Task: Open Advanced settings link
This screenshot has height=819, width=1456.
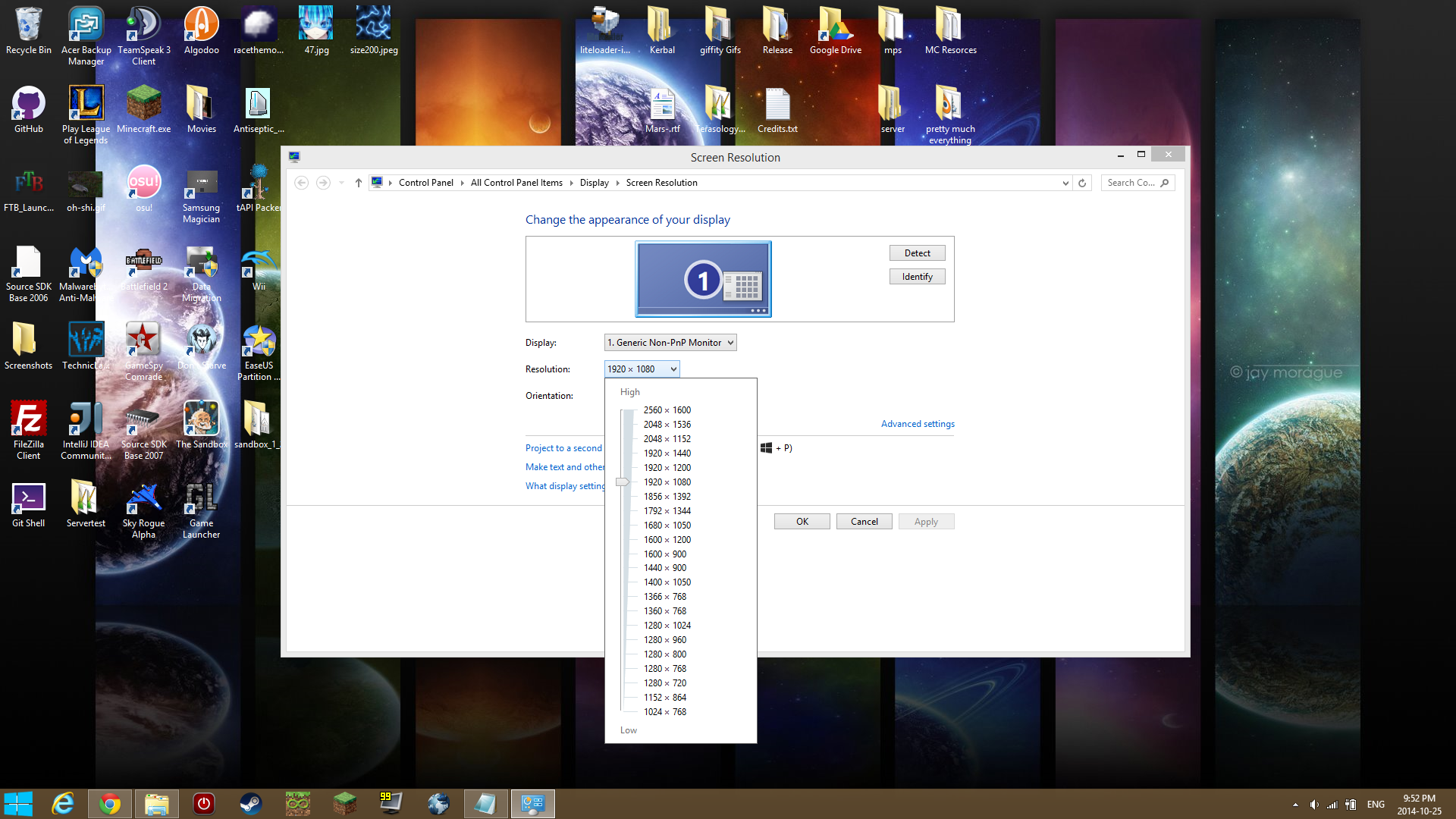Action: click(918, 424)
